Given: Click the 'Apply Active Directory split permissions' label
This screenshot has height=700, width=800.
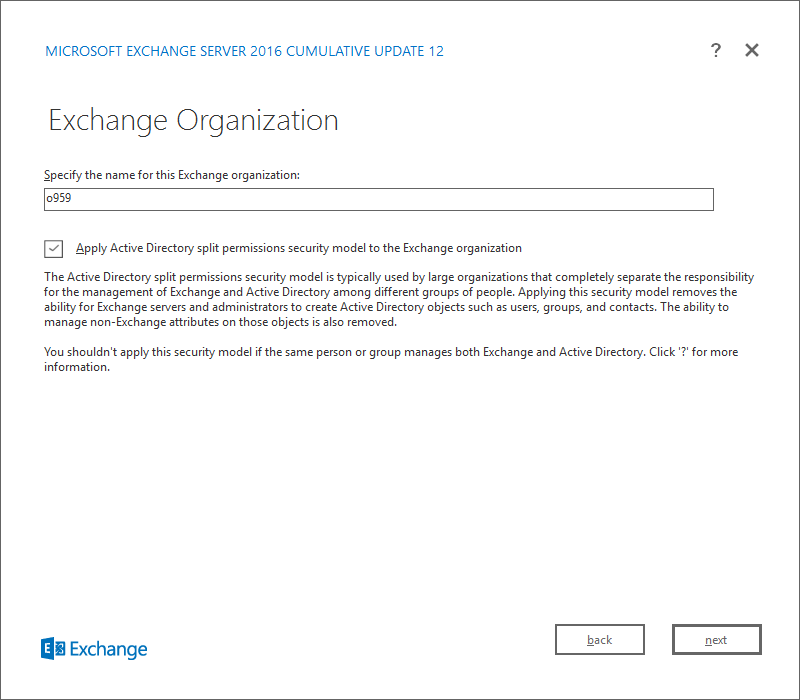Looking at the screenshot, I should click(x=298, y=248).
